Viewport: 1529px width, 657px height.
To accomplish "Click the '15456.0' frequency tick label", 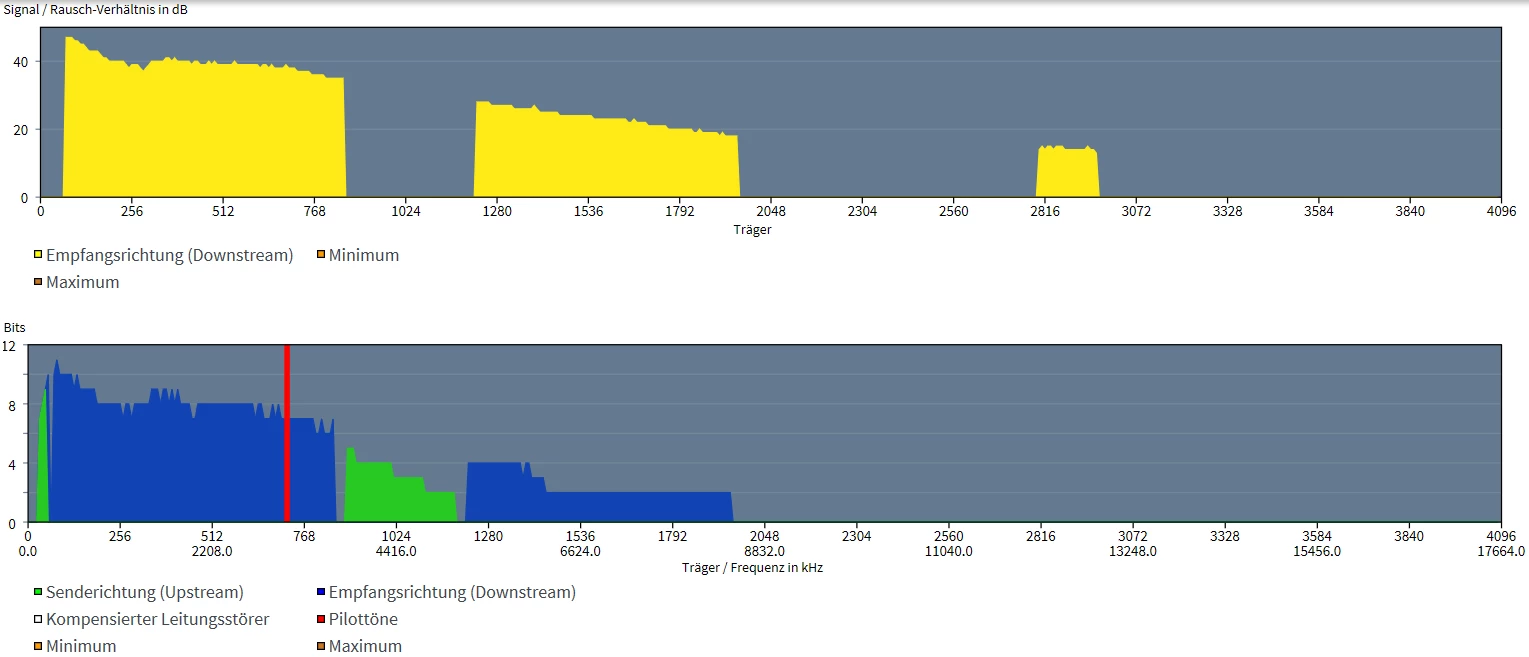I will pyautogui.click(x=1316, y=551).
